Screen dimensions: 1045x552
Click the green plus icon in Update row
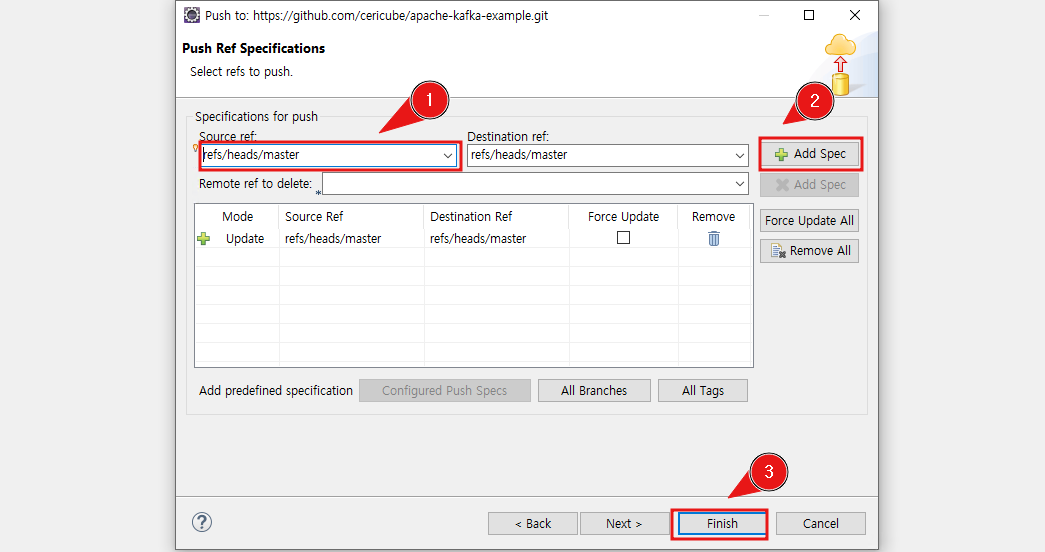tap(204, 239)
